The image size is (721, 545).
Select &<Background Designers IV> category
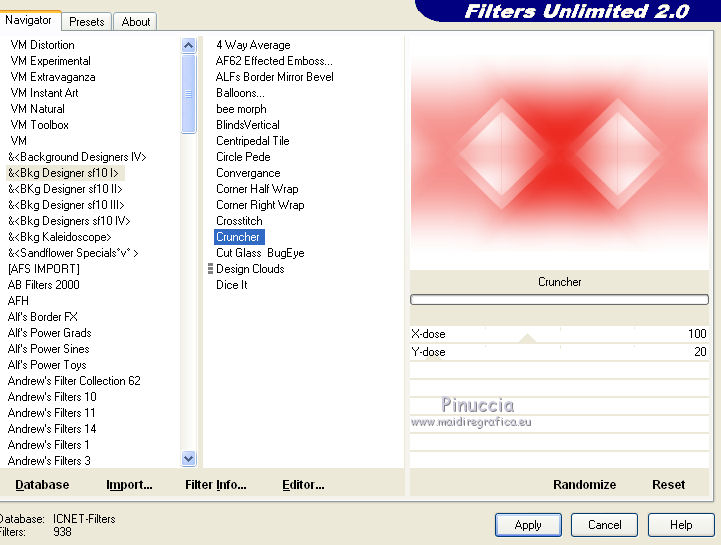point(77,157)
